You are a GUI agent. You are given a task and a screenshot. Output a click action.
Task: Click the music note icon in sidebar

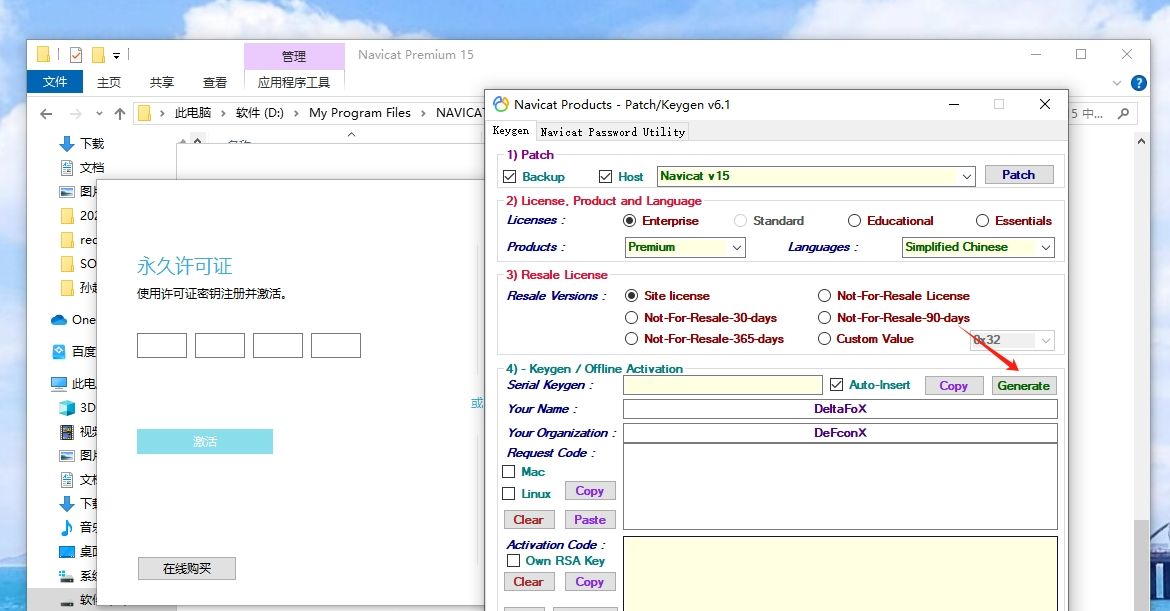click(x=67, y=527)
